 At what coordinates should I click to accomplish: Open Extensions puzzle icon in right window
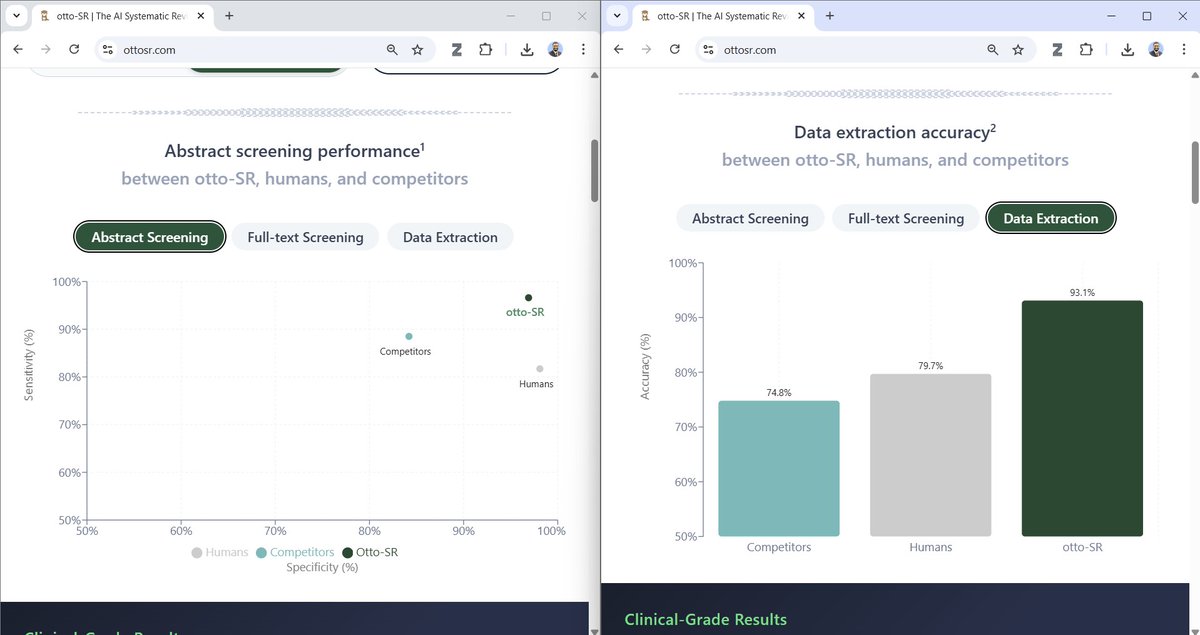(x=1086, y=50)
